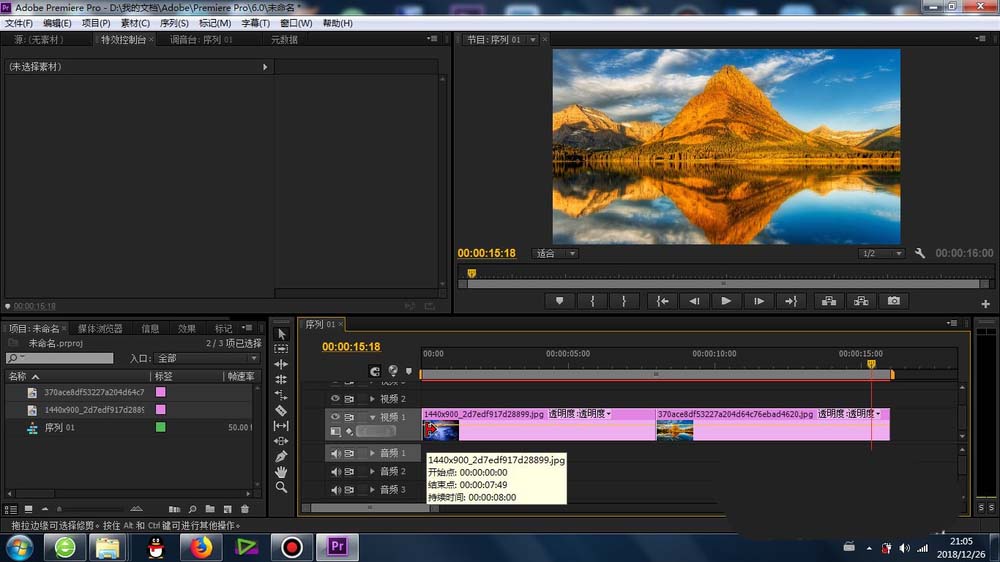
Task: Select the Hand tool
Action: point(281,472)
